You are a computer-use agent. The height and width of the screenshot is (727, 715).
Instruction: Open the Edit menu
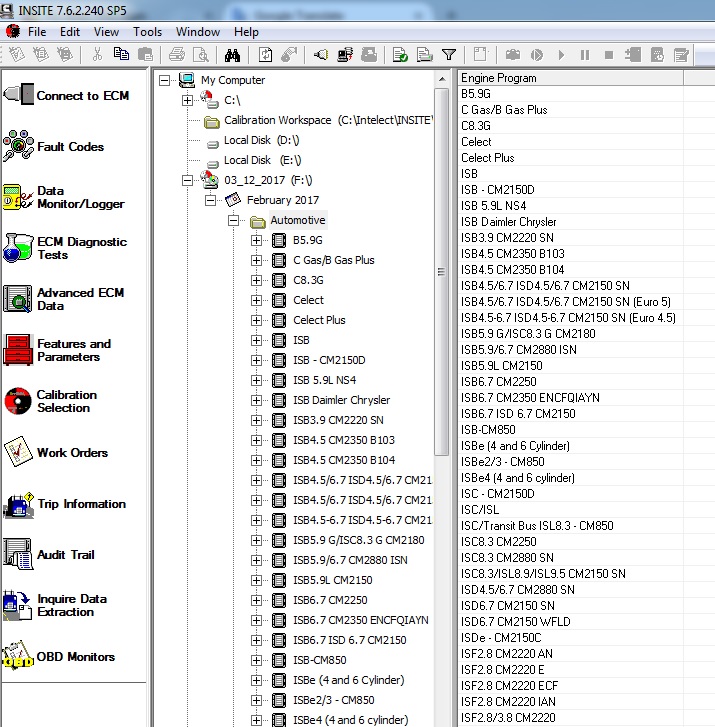coord(70,32)
